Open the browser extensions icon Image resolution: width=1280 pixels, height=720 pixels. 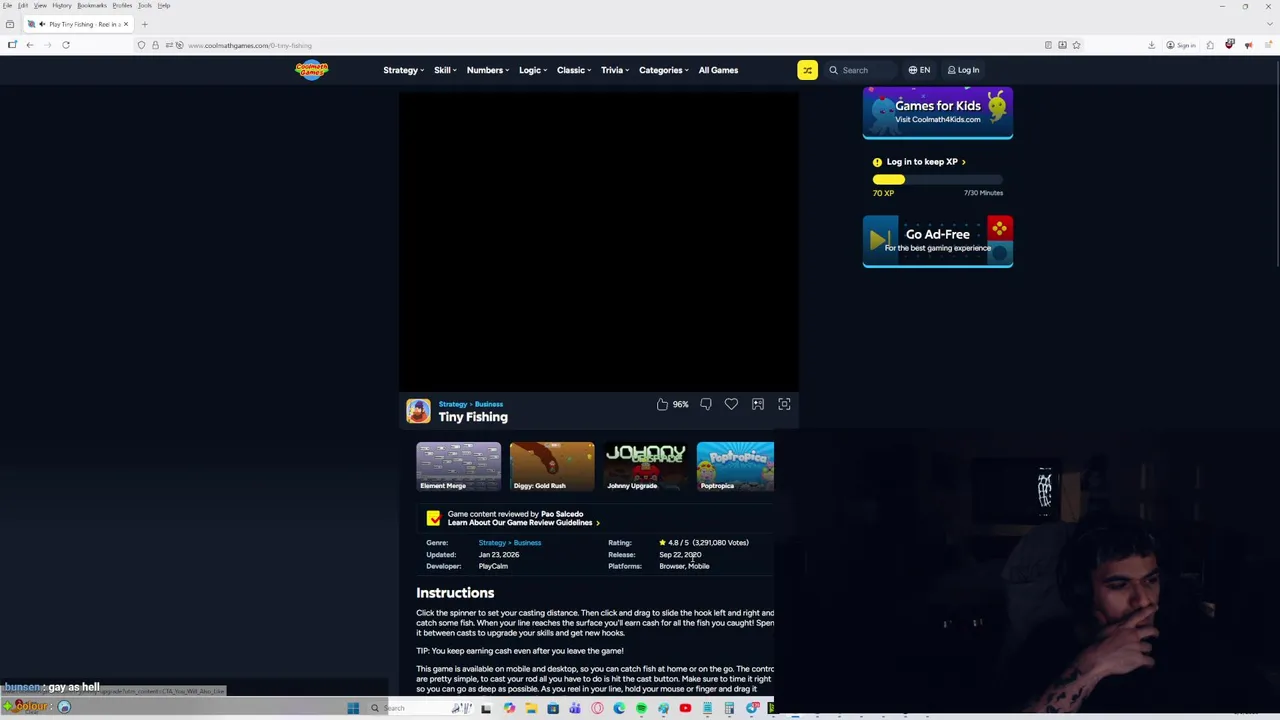coord(1210,45)
